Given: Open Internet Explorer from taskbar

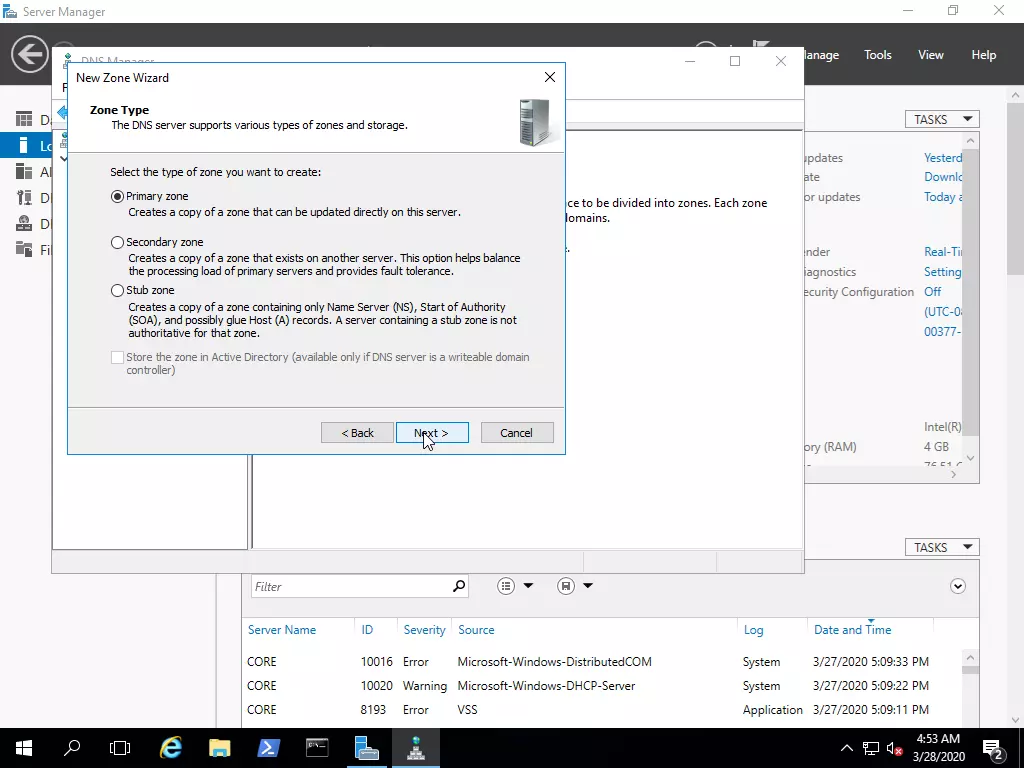Looking at the screenshot, I should point(171,747).
